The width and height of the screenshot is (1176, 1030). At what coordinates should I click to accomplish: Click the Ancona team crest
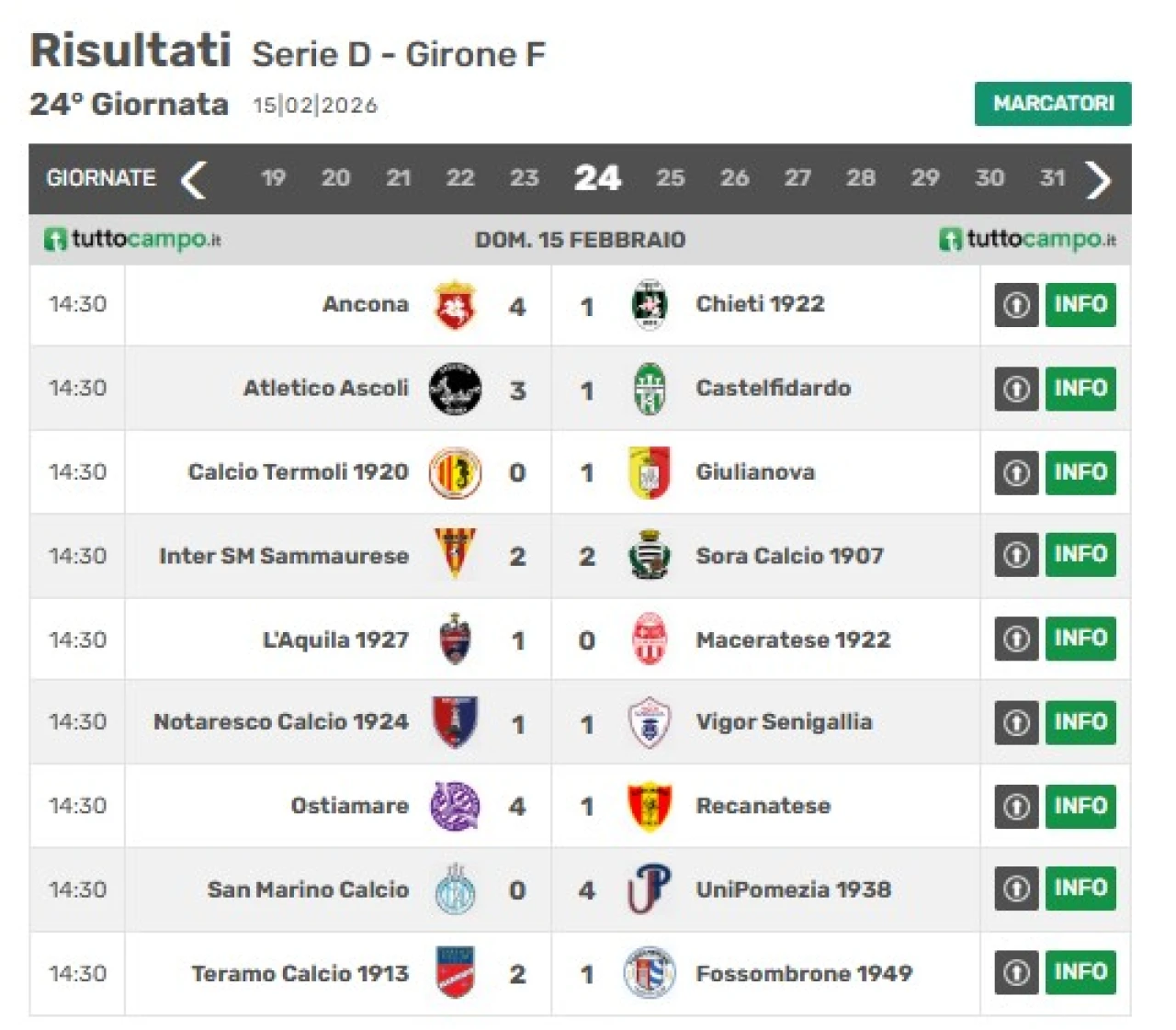click(x=455, y=305)
